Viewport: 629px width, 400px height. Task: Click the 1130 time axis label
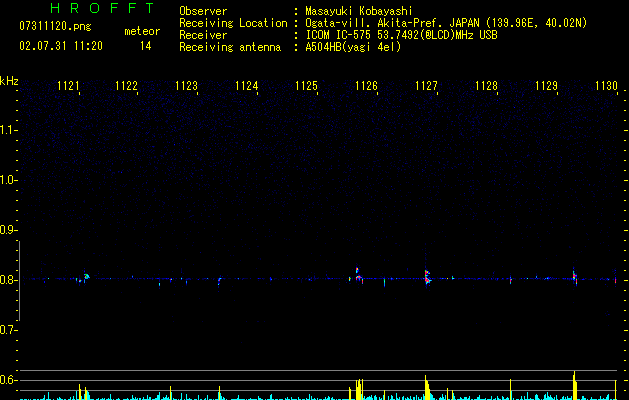[607, 86]
